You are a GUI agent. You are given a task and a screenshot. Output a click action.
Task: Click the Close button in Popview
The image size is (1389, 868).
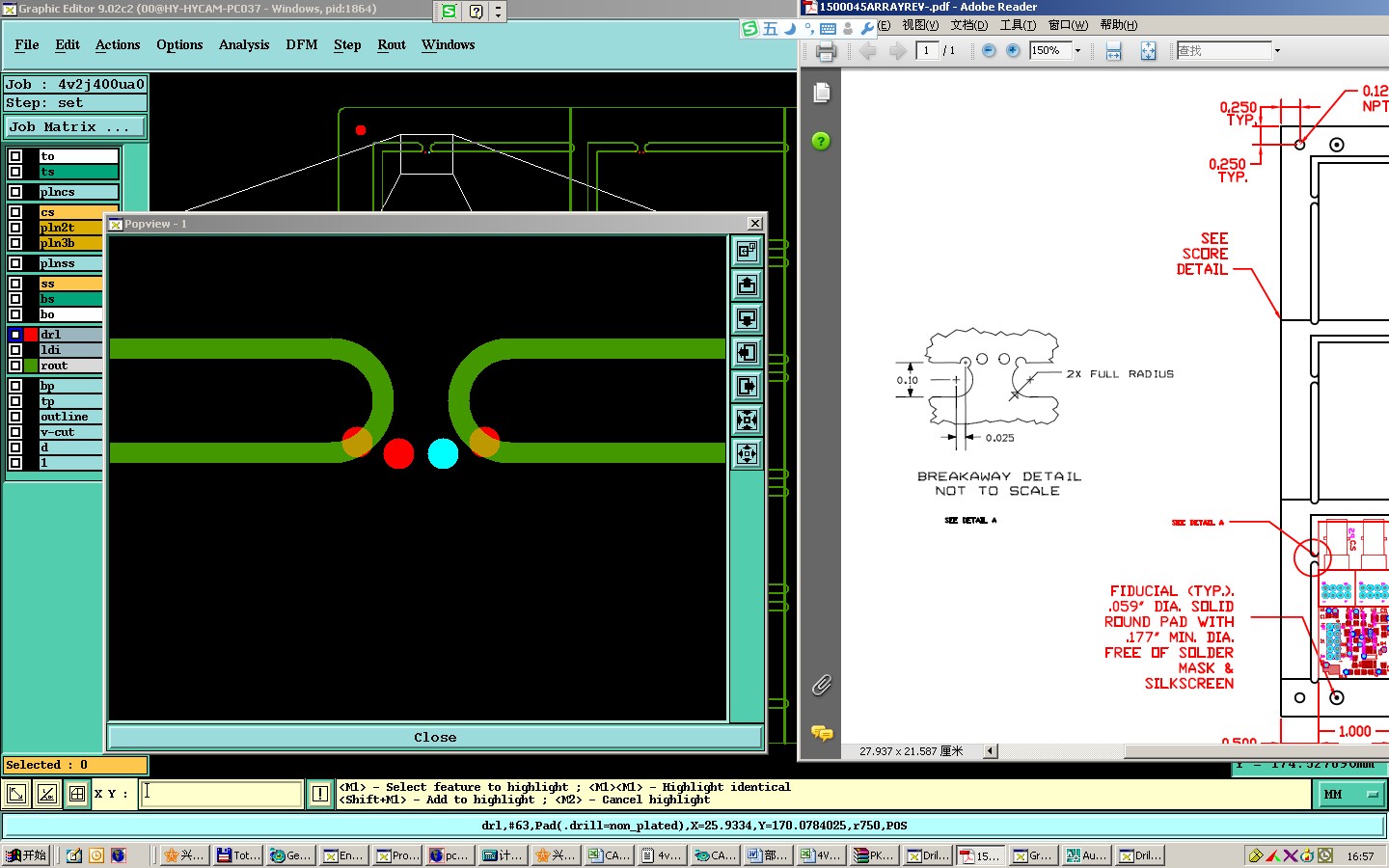tap(435, 737)
